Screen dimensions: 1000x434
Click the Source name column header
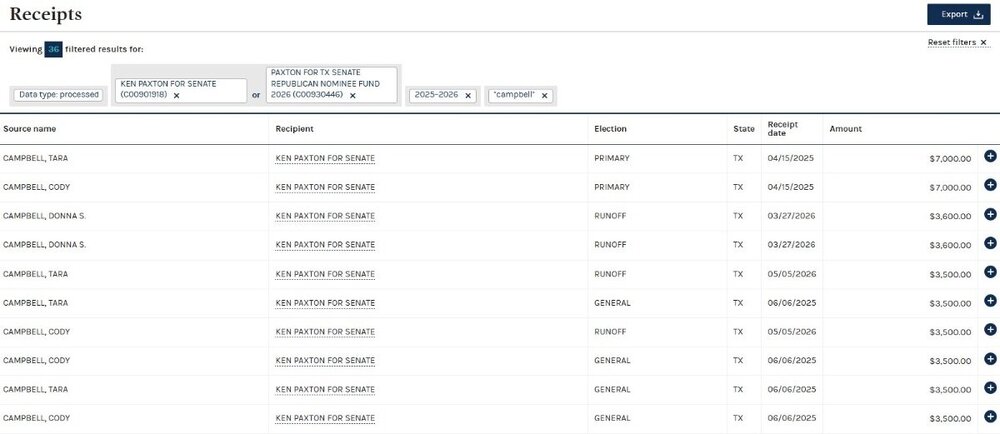point(29,129)
